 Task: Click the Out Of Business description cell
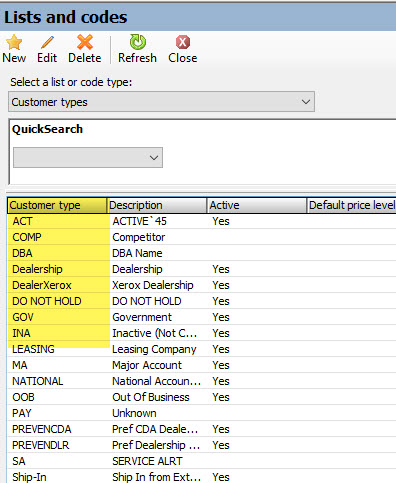[x=158, y=397]
